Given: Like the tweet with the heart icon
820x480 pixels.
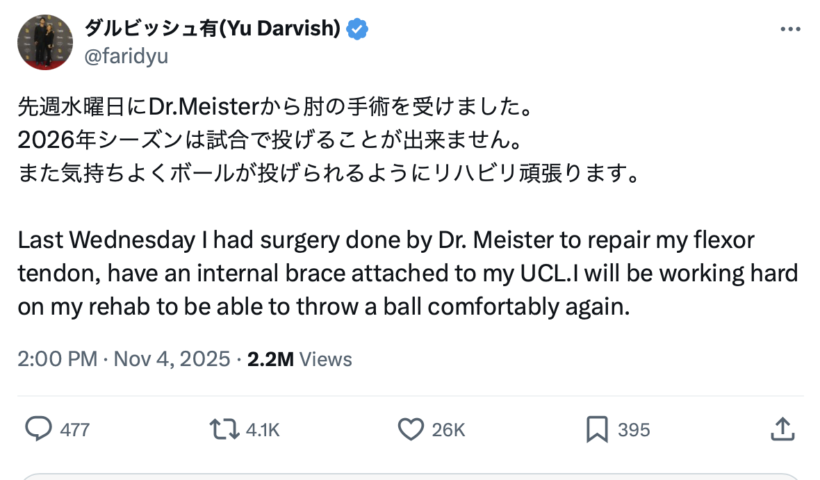Looking at the screenshot, I should [410, 429].
